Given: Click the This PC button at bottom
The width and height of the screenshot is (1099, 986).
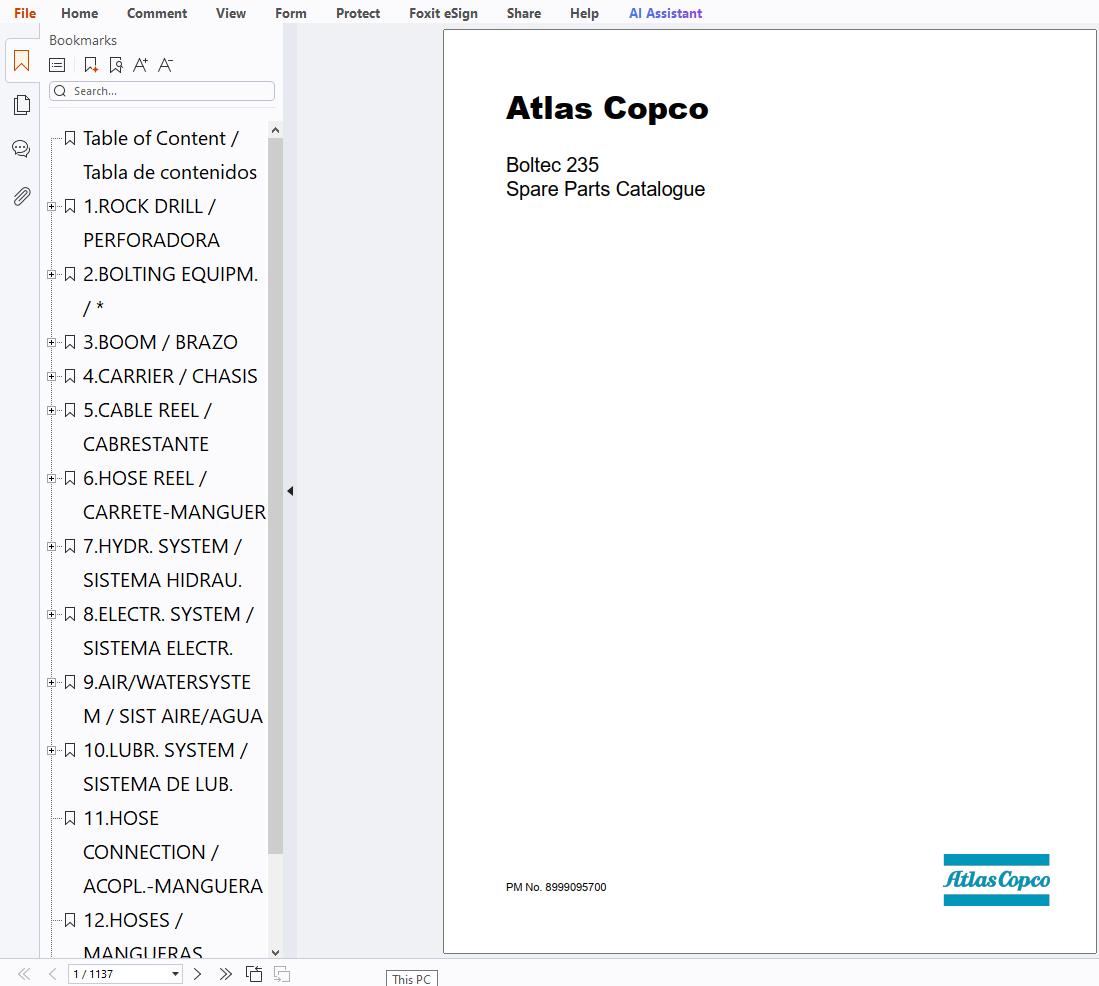Looking at the screenshot, I should point(411,979).
